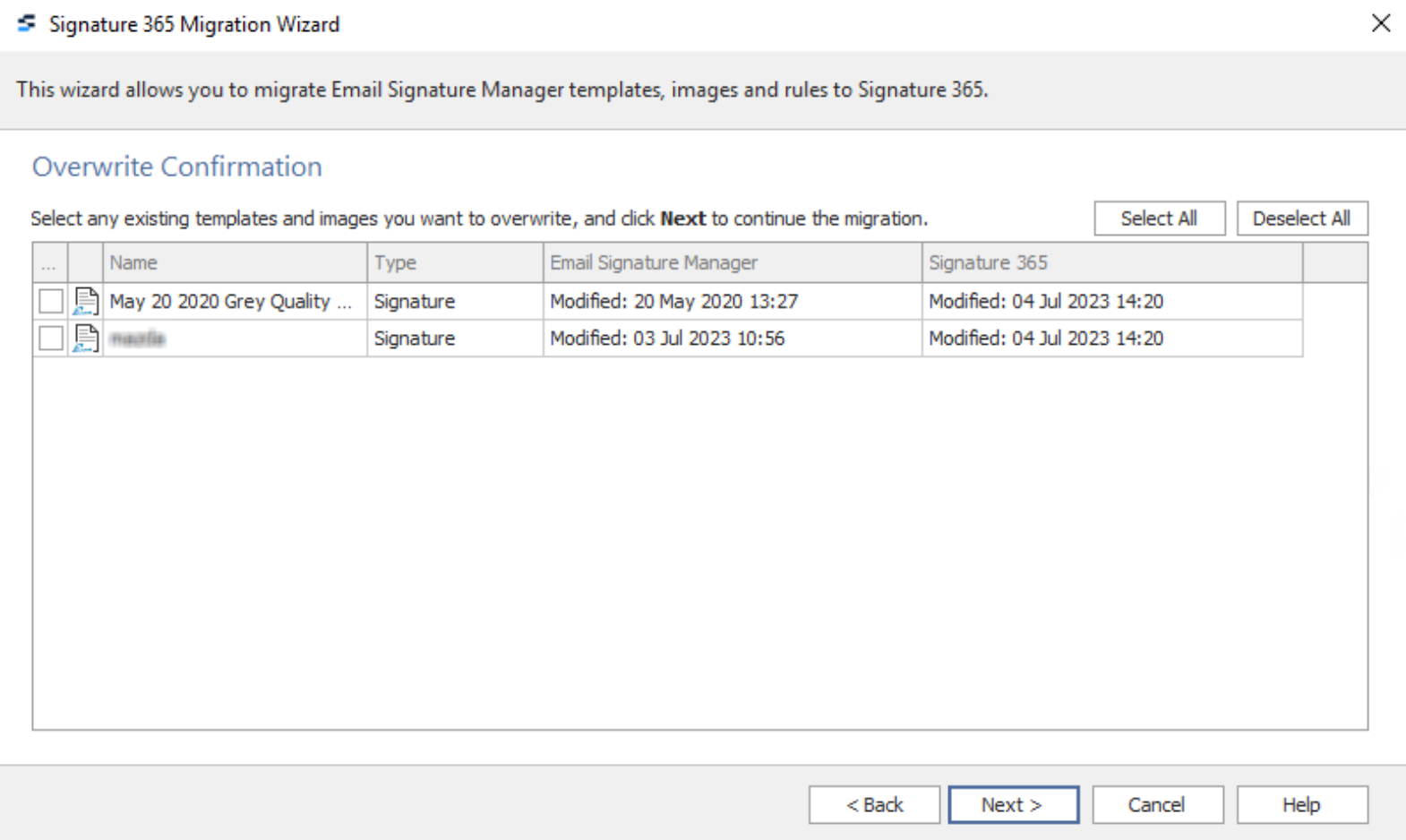This screenshot has width=1406, height=840.
Task: Continue migration with Next > button
Action: [1013, 805]
